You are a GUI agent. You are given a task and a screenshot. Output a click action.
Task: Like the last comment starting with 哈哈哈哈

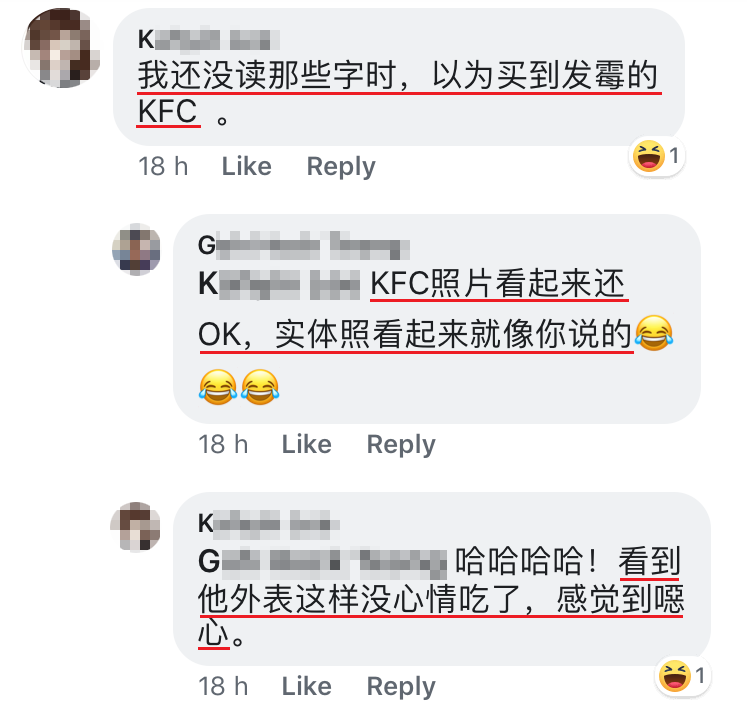pyautogui.click(x=306, y=686)
